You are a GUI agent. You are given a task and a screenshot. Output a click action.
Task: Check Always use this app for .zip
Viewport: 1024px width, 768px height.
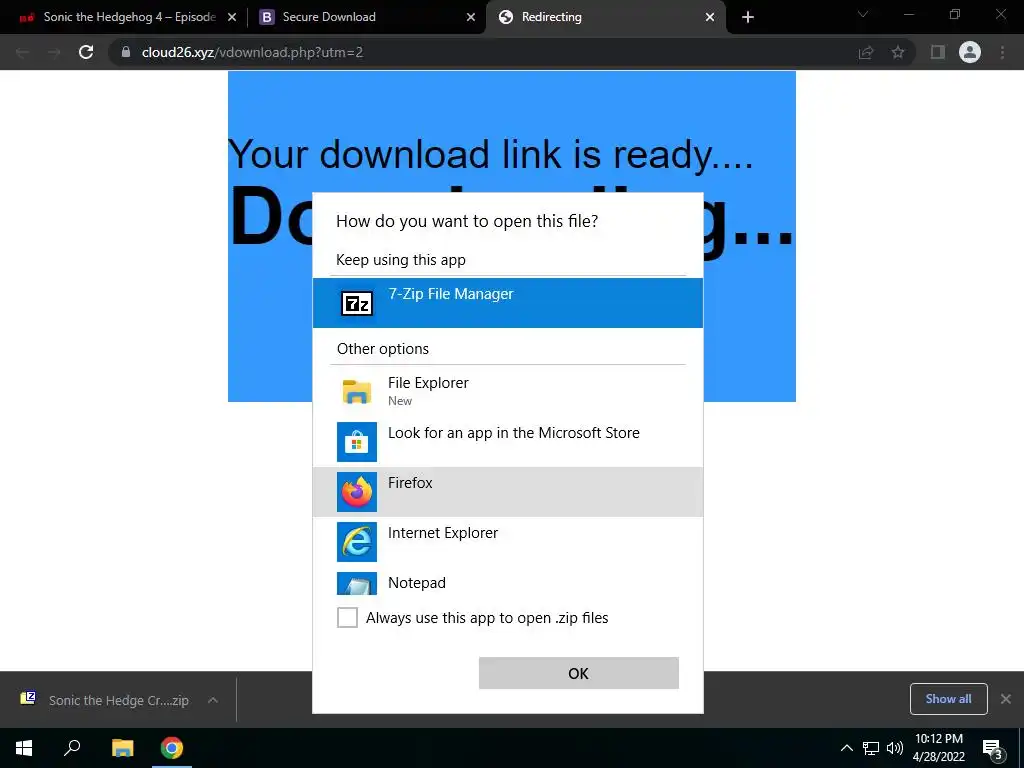coord(347,617)
